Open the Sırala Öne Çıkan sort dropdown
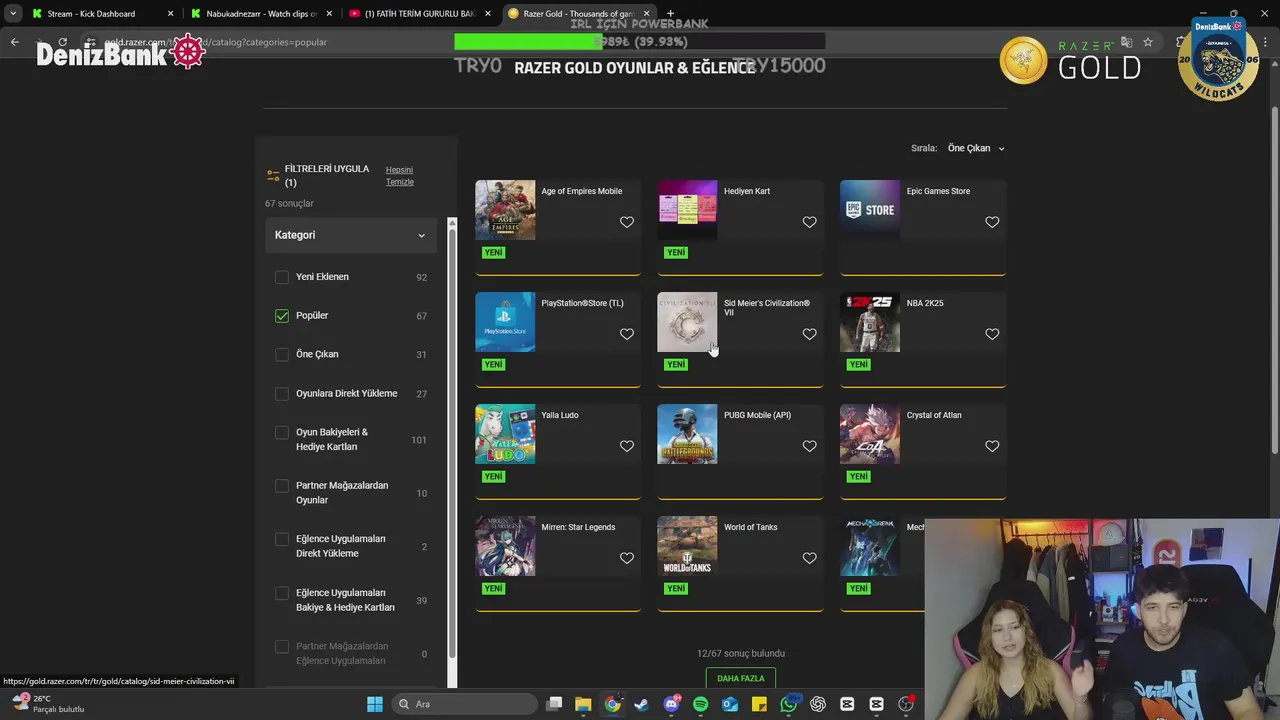 976,148
